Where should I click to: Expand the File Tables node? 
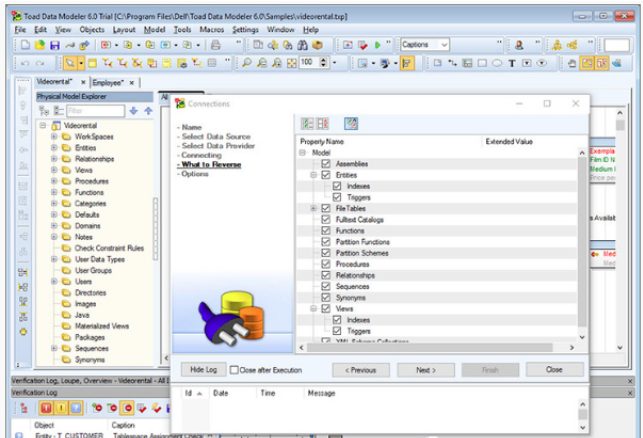313,208
